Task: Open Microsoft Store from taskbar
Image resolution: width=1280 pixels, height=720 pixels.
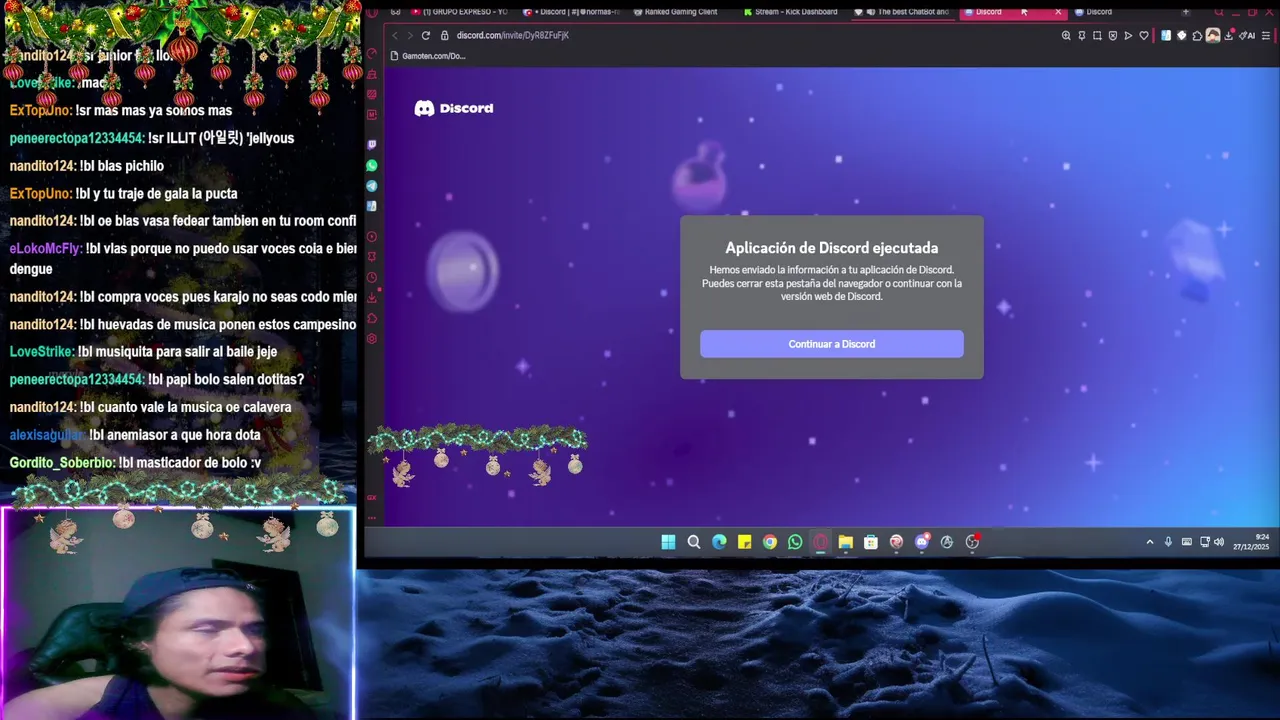Action: pyautogui.click(x=871, y=542)
